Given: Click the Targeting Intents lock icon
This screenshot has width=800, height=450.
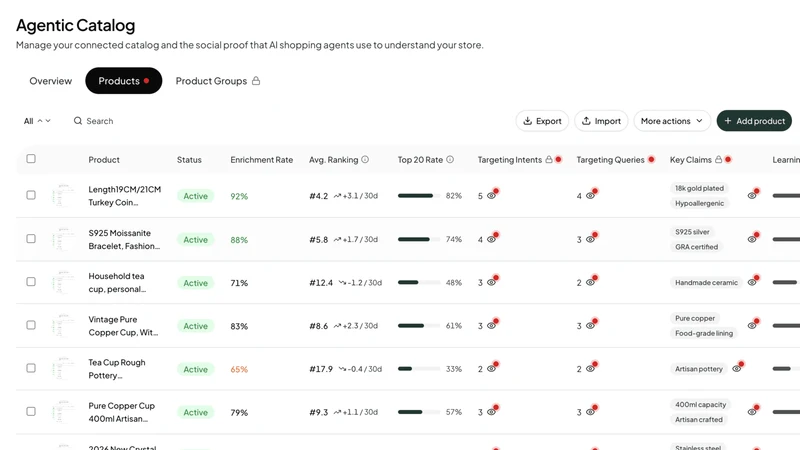Looking at the screenshot, I should 549,159.
